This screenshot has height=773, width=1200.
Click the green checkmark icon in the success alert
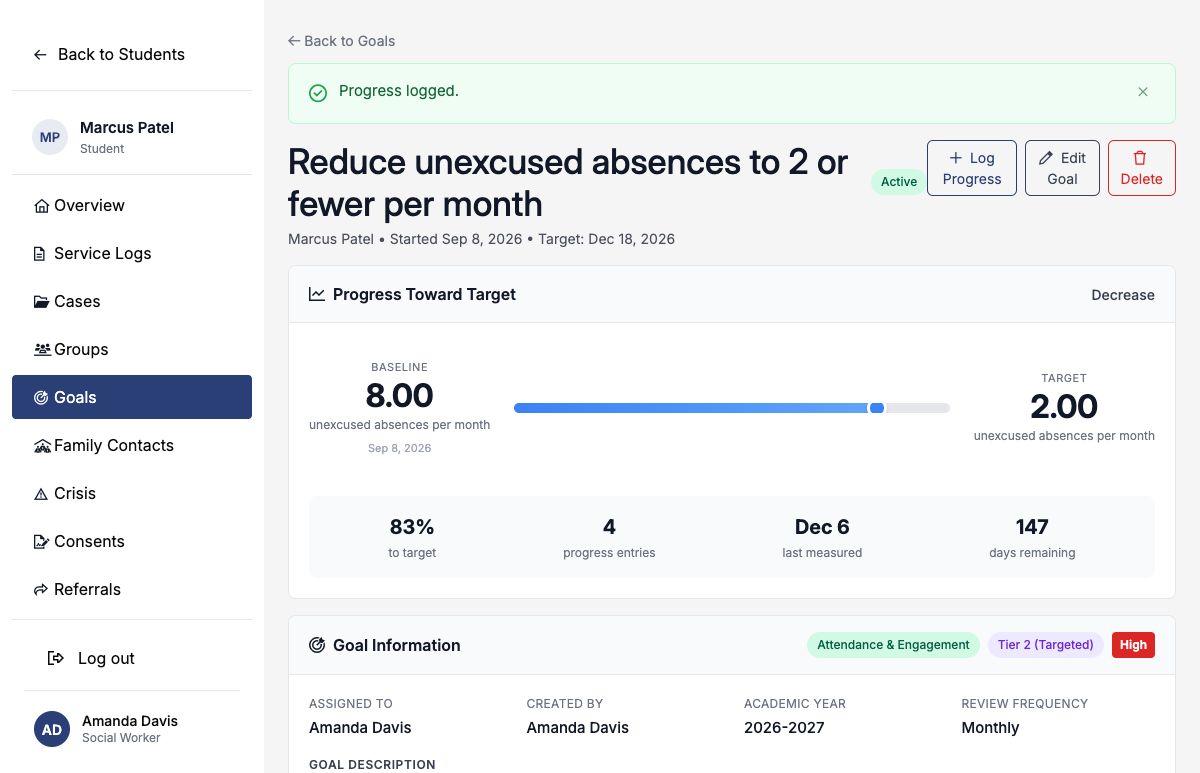pyautogui.click(x=318, y=93)
